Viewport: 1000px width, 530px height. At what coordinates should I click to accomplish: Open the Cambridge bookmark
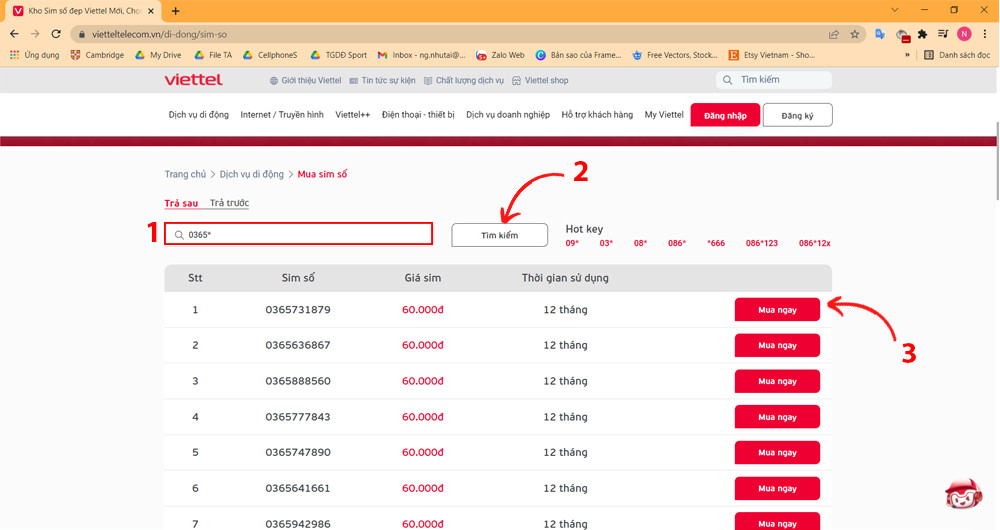[x=98, y=55]
